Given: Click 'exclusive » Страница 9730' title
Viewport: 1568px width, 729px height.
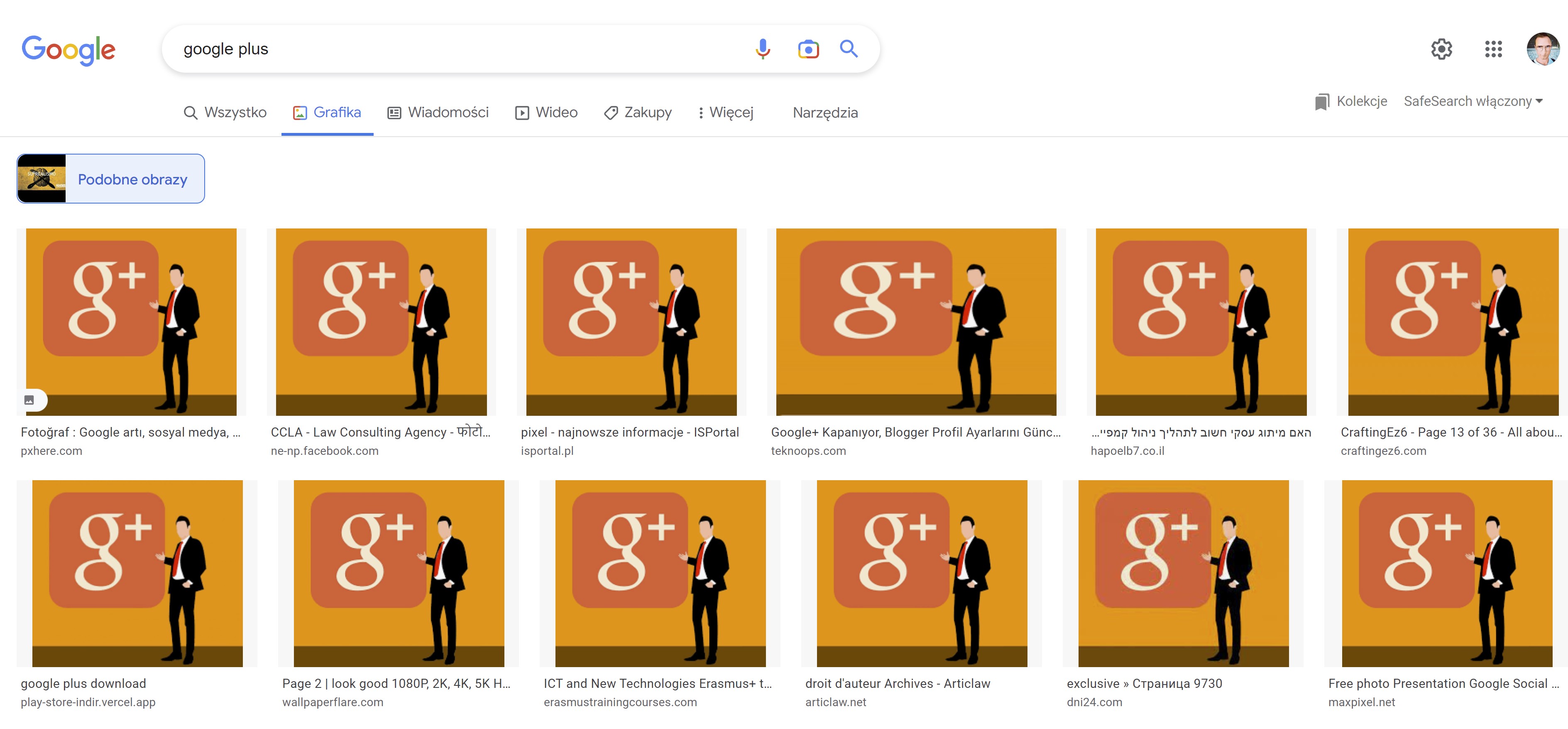Looking at the screenshot, I should [x=1145, y=684].
